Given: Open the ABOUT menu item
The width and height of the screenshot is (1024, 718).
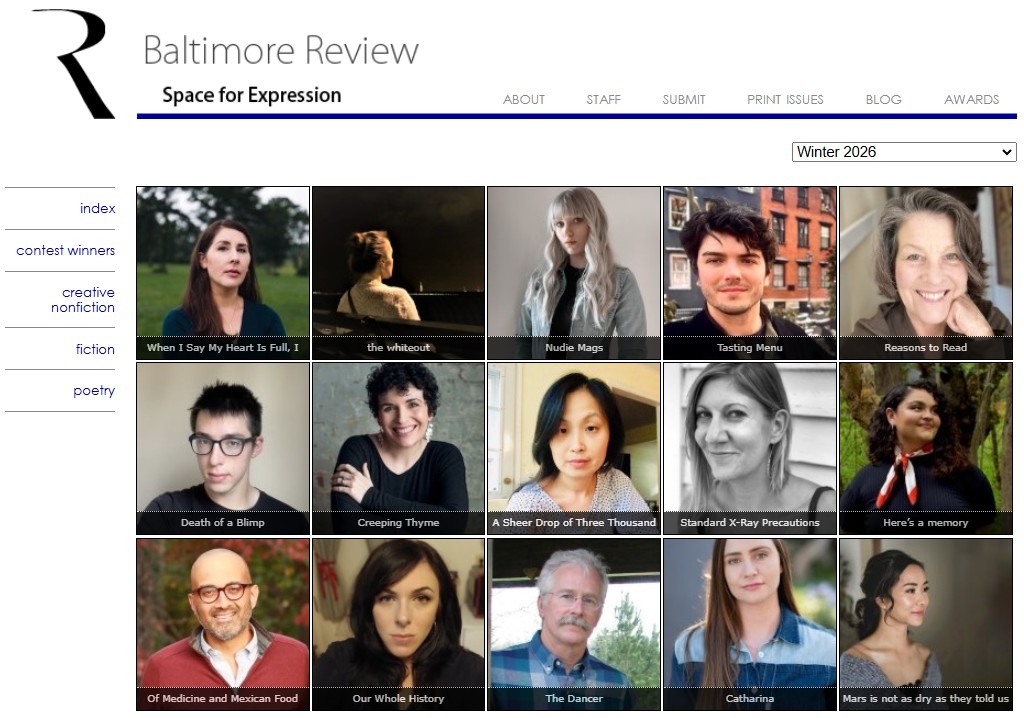Looking at the screenshot, I should [523, 100].
